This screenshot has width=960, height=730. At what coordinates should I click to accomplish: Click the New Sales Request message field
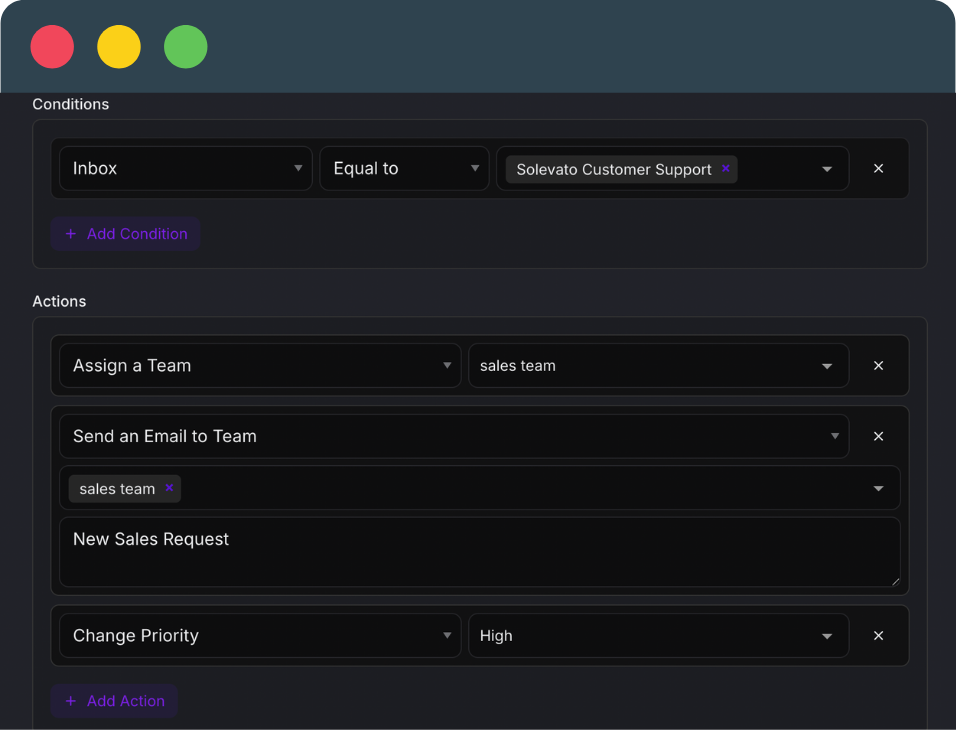coord(480,552)
